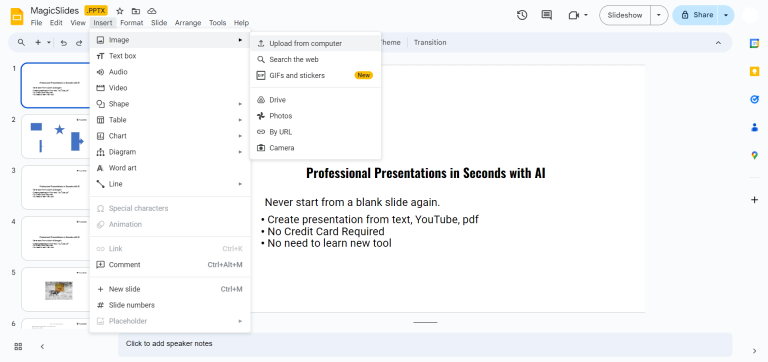Open the Slide menu

tap(159, 23)
